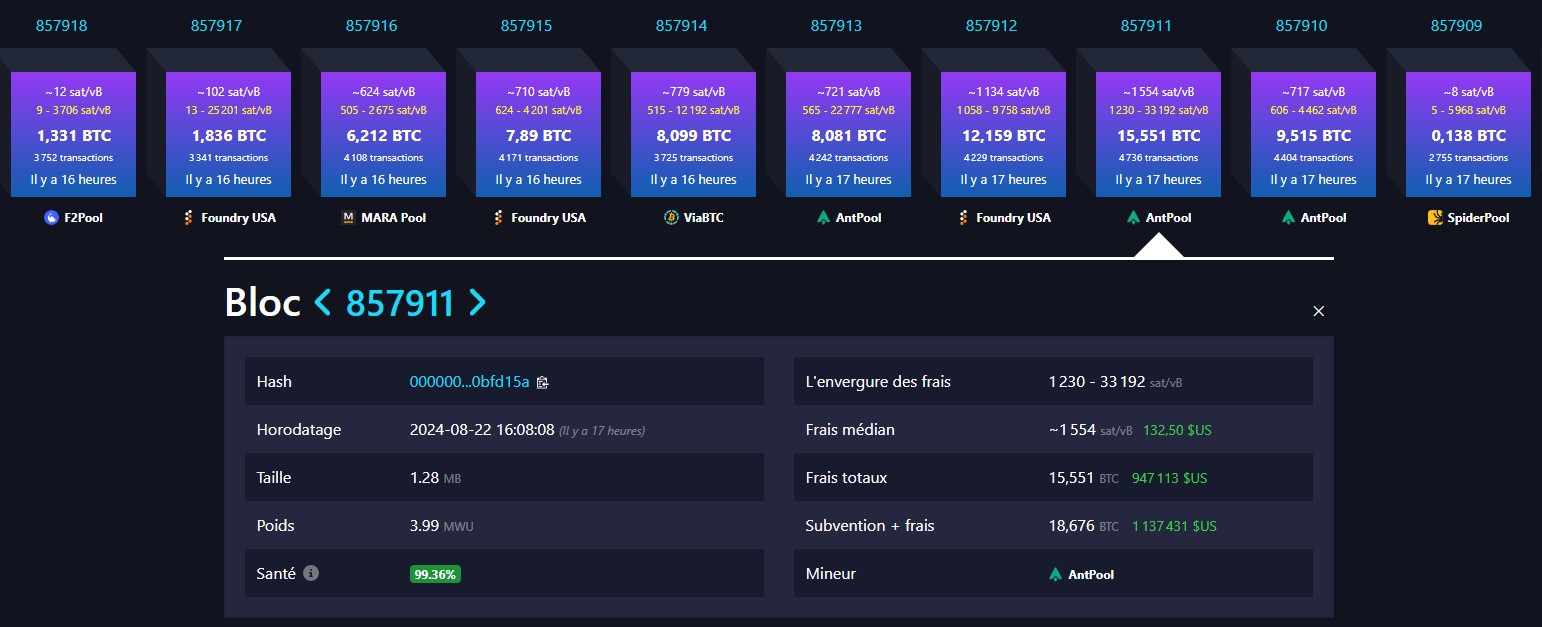Viewport: 1542px width, 627px height.
Task: Click the block number 857911 heading link
Action: (400, 302)
